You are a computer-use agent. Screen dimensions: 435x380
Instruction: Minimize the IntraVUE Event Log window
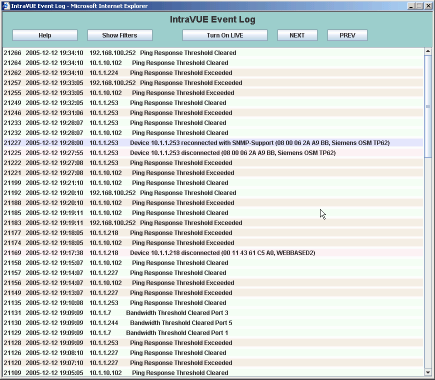[x=411, y=6]
